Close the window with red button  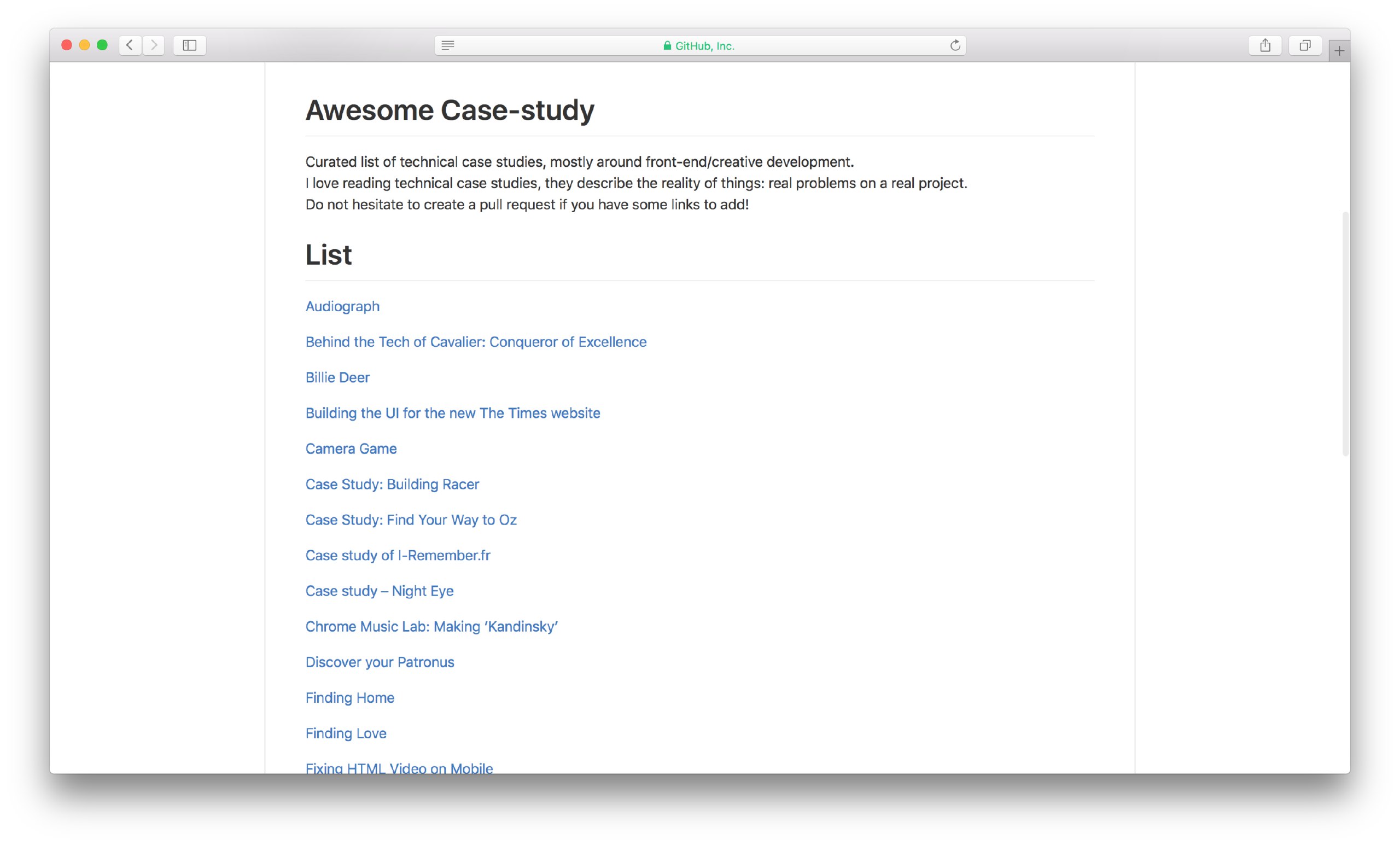coord(67,45)
